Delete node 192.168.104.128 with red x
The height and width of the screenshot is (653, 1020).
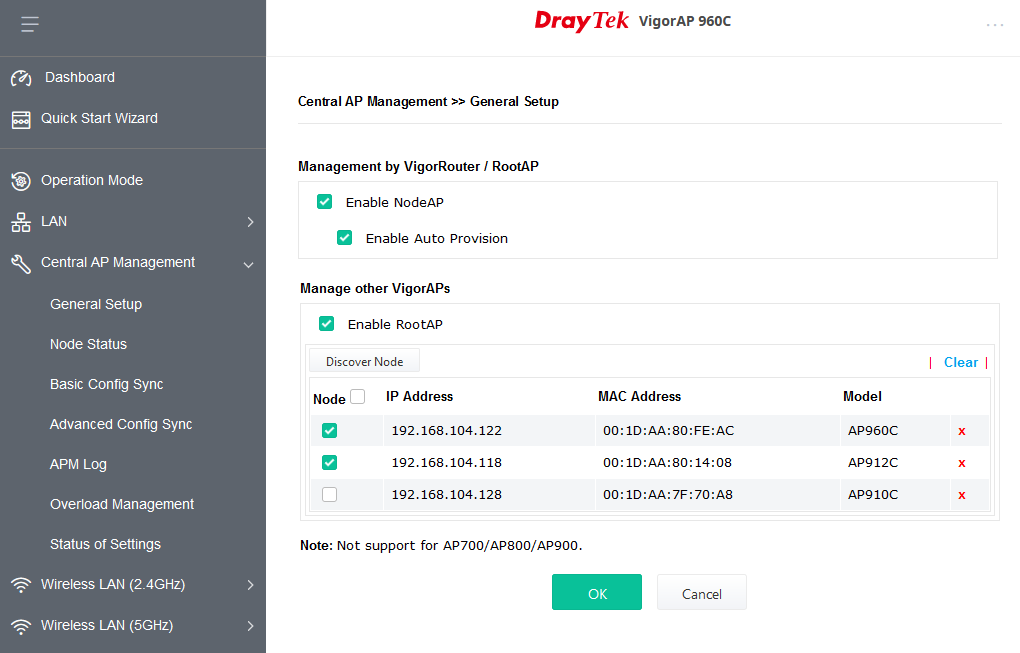point(961,495)
